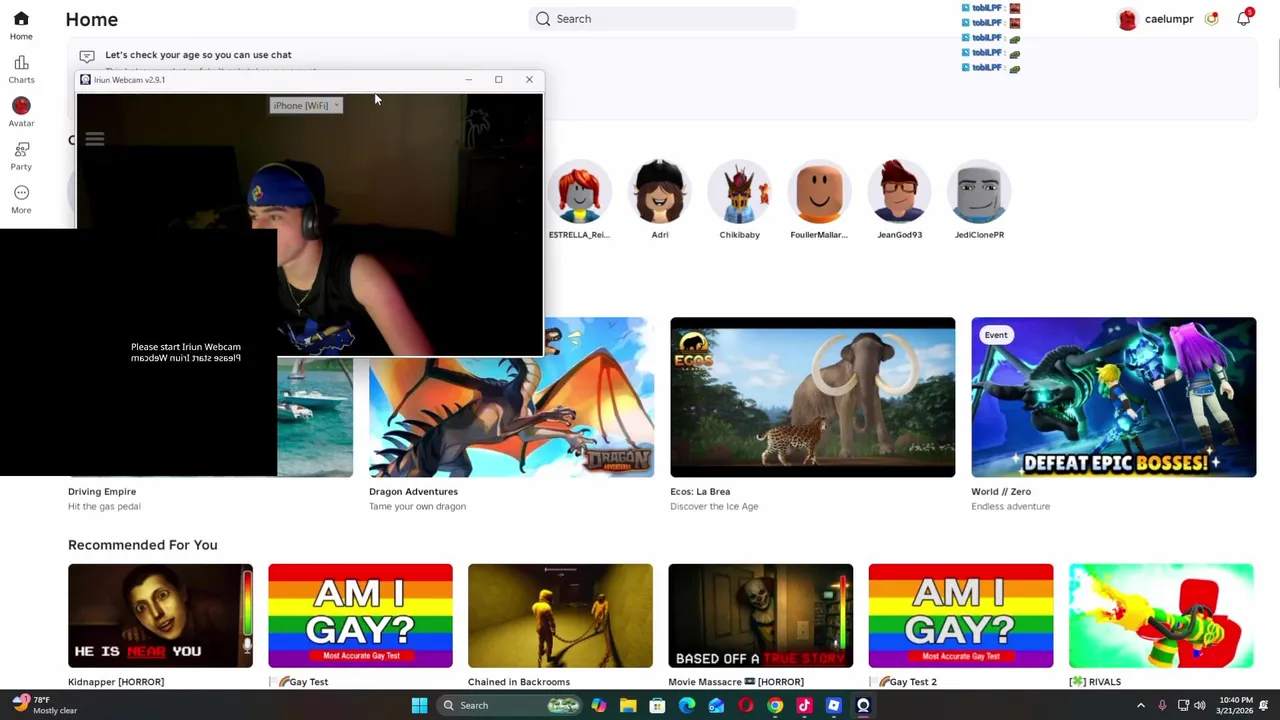Select the age check chat banner text
The height and width of the screenshot is (720, 1280).
[198, 55]
